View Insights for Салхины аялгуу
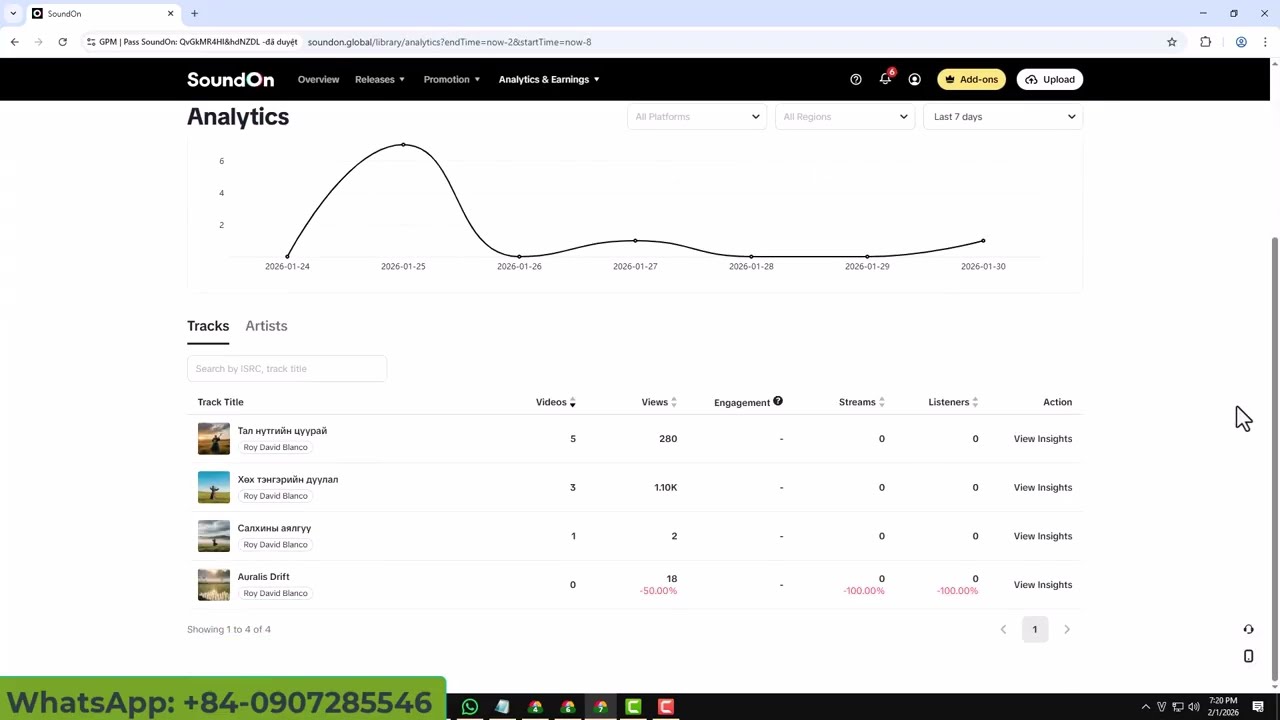The height and width of the screenshot is (720, 1280). pyautogui.click(x=1043, y=536)
